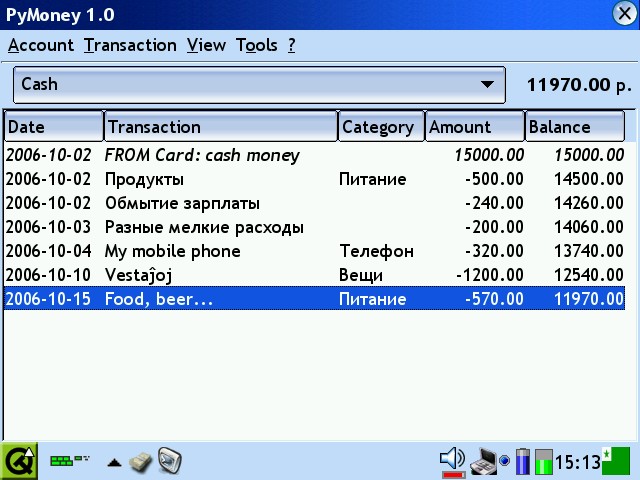The image size is (640, 480).
Task: Click the green flag icon in tray
Action: (616, 460)
